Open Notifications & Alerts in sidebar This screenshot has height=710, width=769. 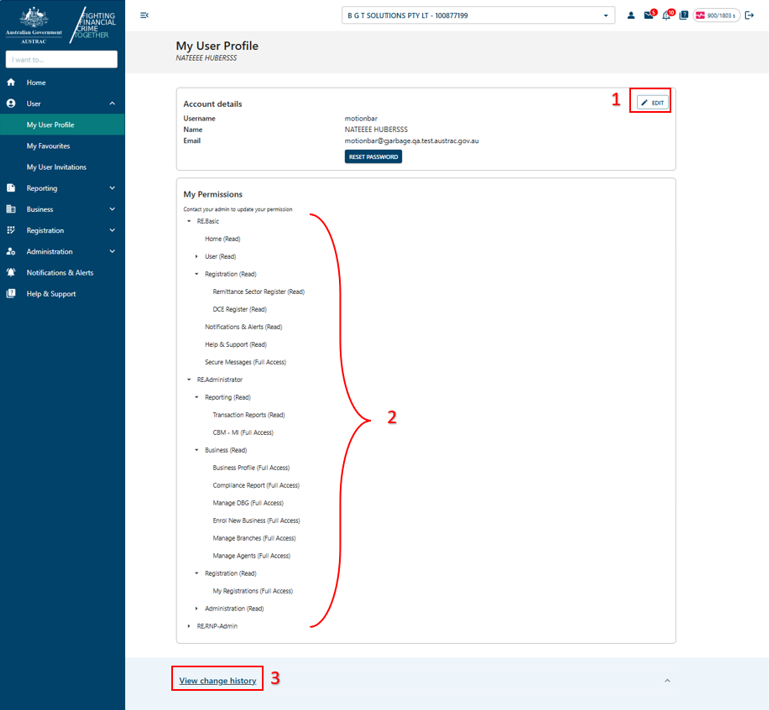tap(60, 273)
